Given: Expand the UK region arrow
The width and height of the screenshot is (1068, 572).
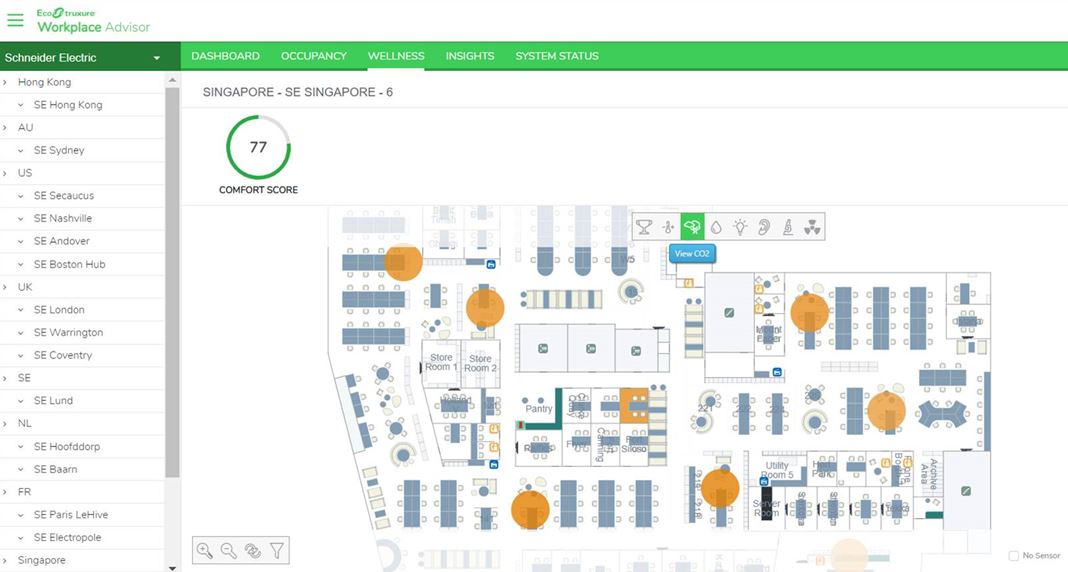Looking at the screenshot, I should click(x=5, y=287).
